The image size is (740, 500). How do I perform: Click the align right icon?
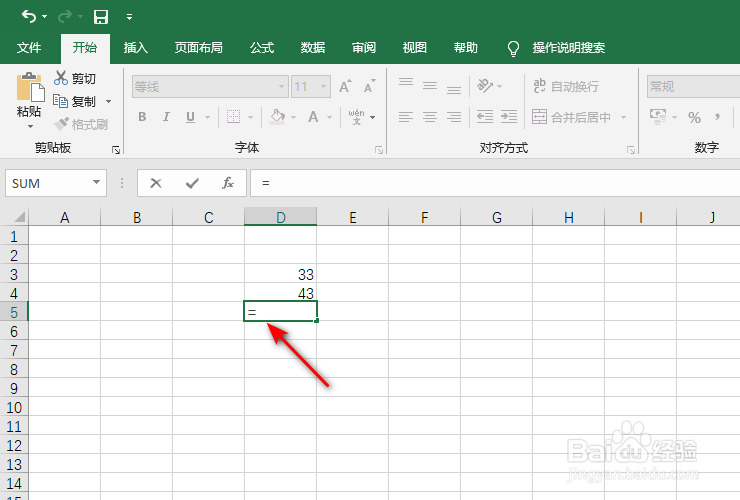[x=454, y=117]
